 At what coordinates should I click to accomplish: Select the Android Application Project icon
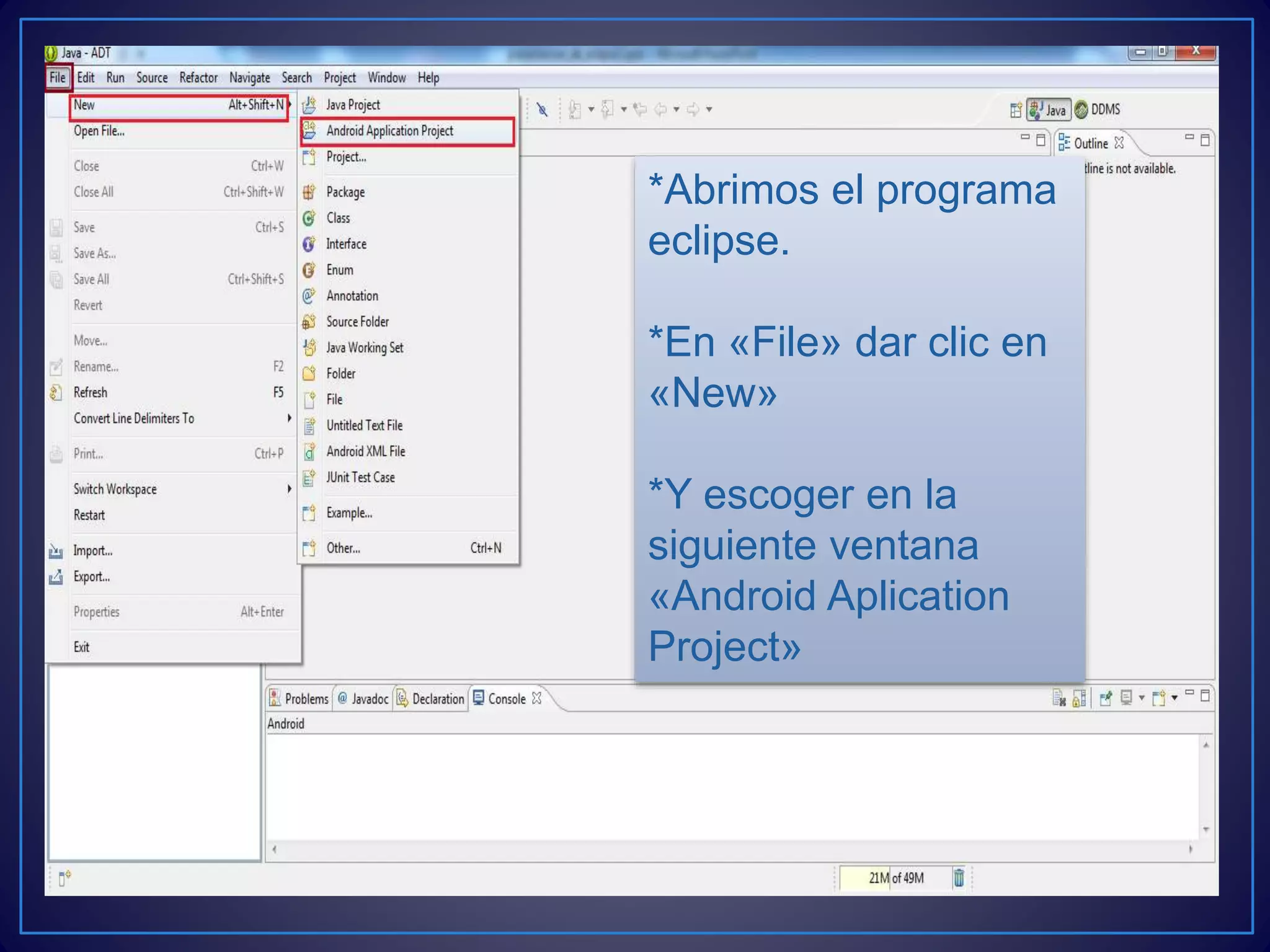coord(309,131)
